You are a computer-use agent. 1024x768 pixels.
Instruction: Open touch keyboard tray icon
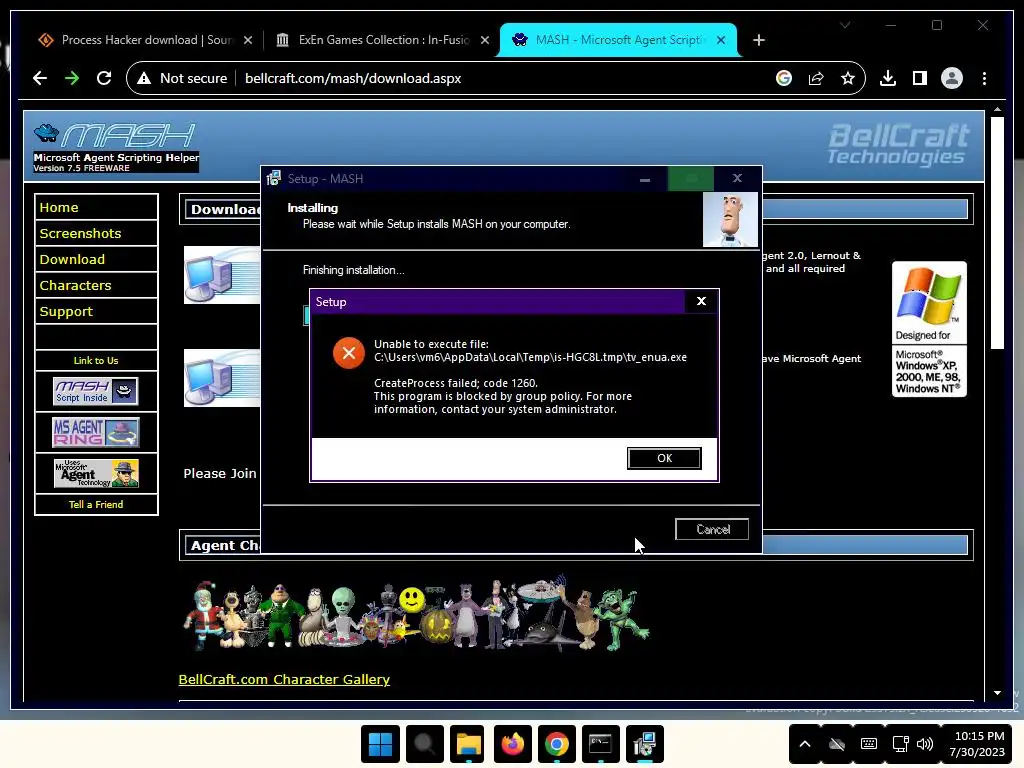click(x=869, y=744)
